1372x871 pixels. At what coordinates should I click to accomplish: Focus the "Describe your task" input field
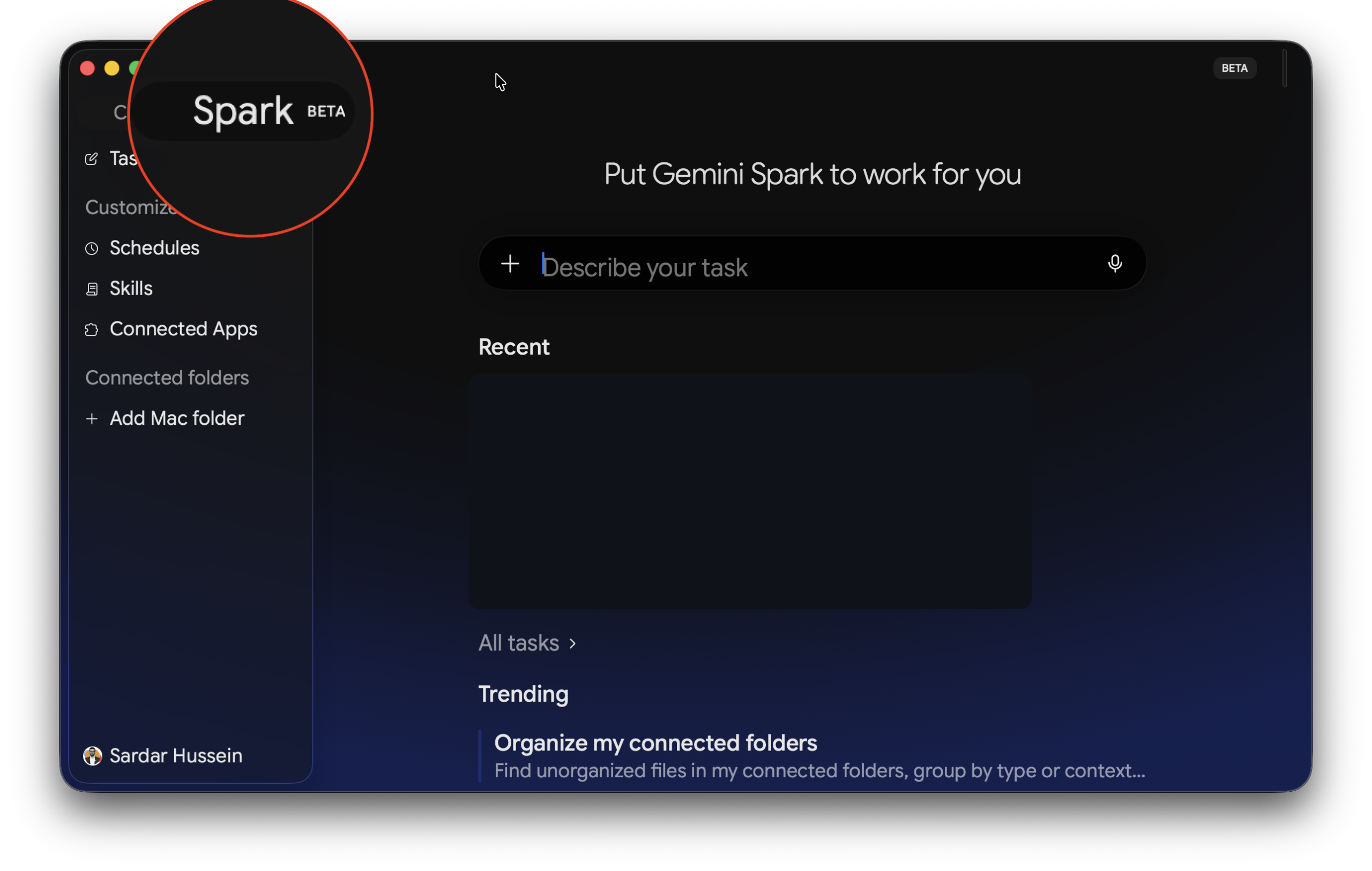[812, 264]
